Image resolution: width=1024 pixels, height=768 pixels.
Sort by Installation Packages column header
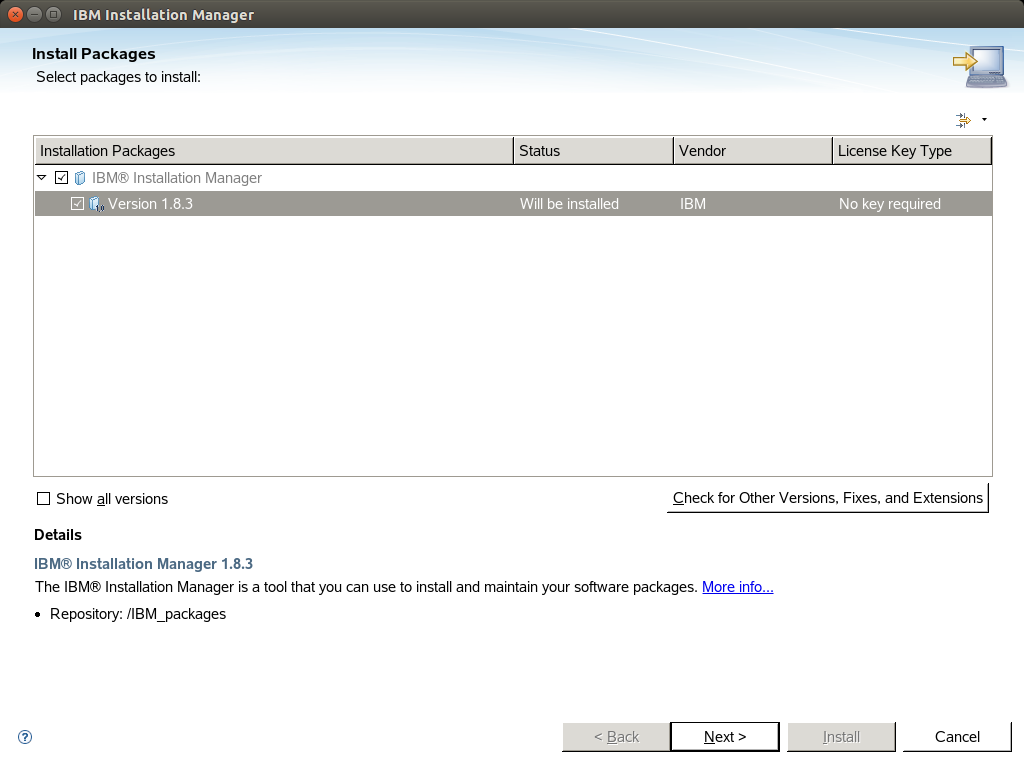274,151
